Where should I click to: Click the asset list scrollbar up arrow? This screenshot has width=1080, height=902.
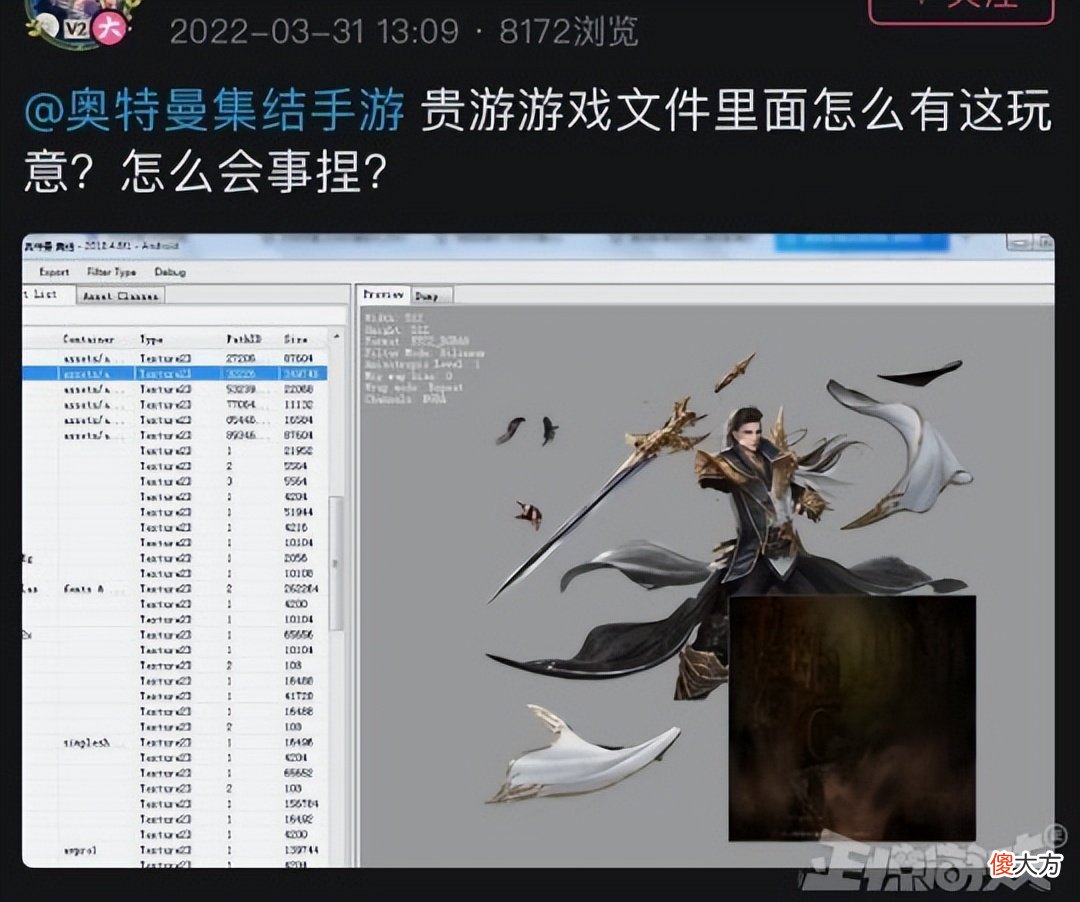coord(336,337)
